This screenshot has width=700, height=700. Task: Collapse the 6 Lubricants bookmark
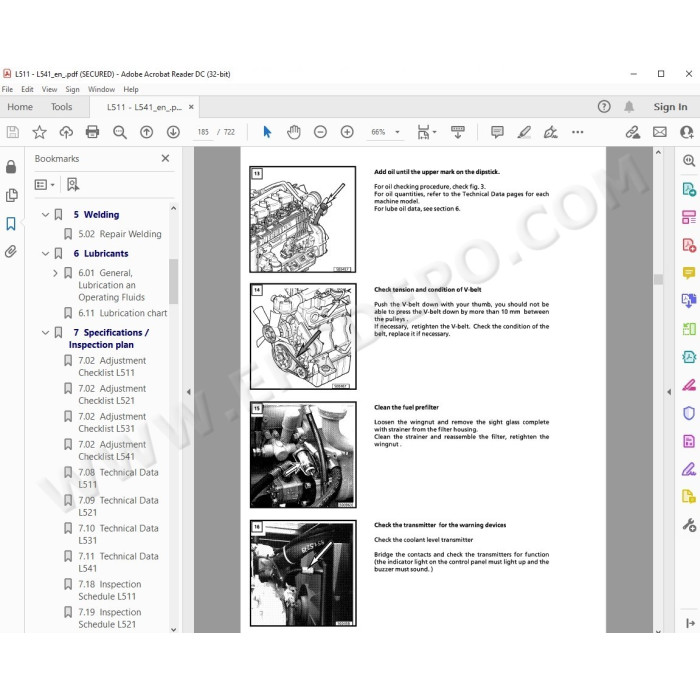(45, 254)
